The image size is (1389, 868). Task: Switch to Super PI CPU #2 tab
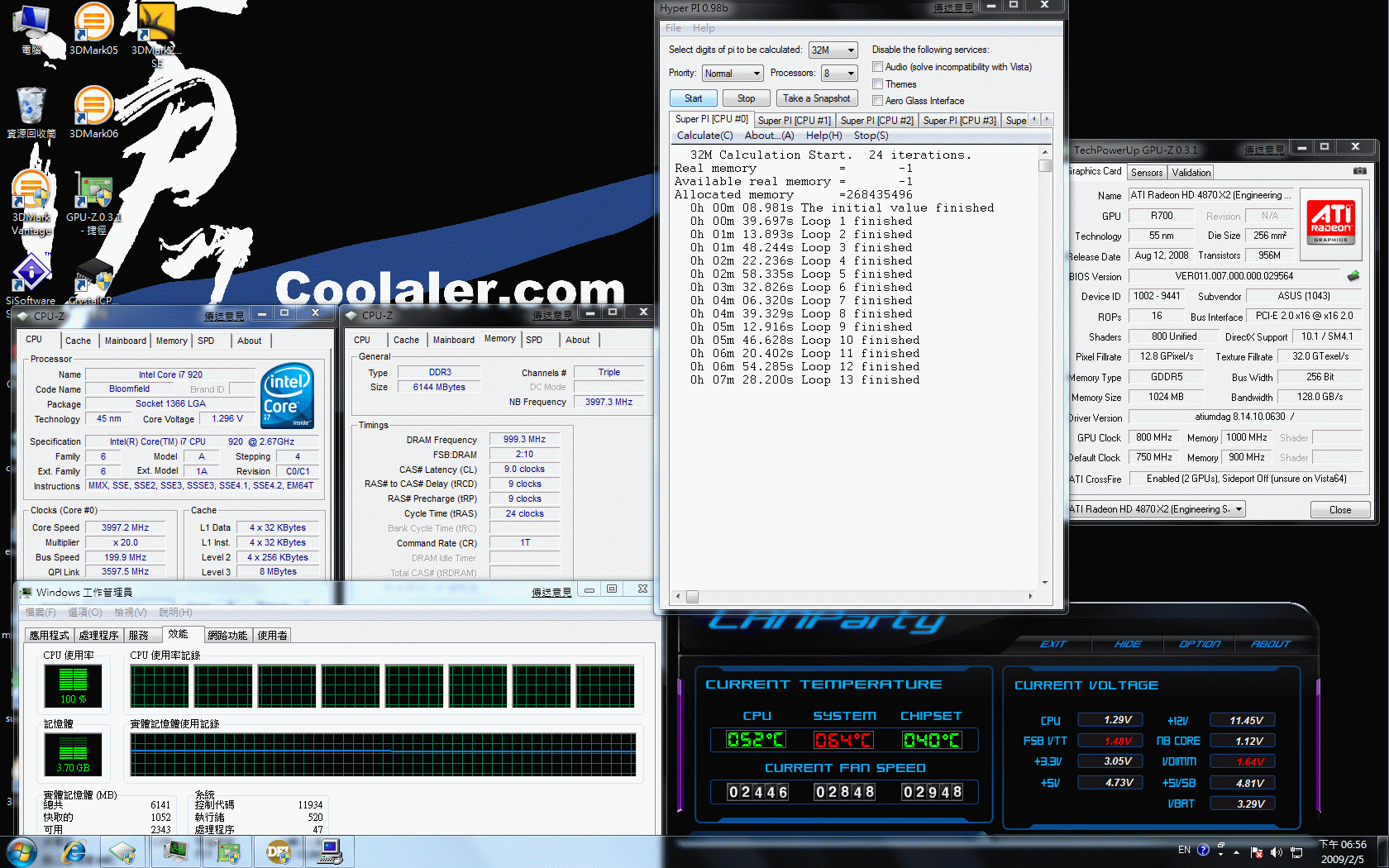pyautogui.click(x=876, y=121)
